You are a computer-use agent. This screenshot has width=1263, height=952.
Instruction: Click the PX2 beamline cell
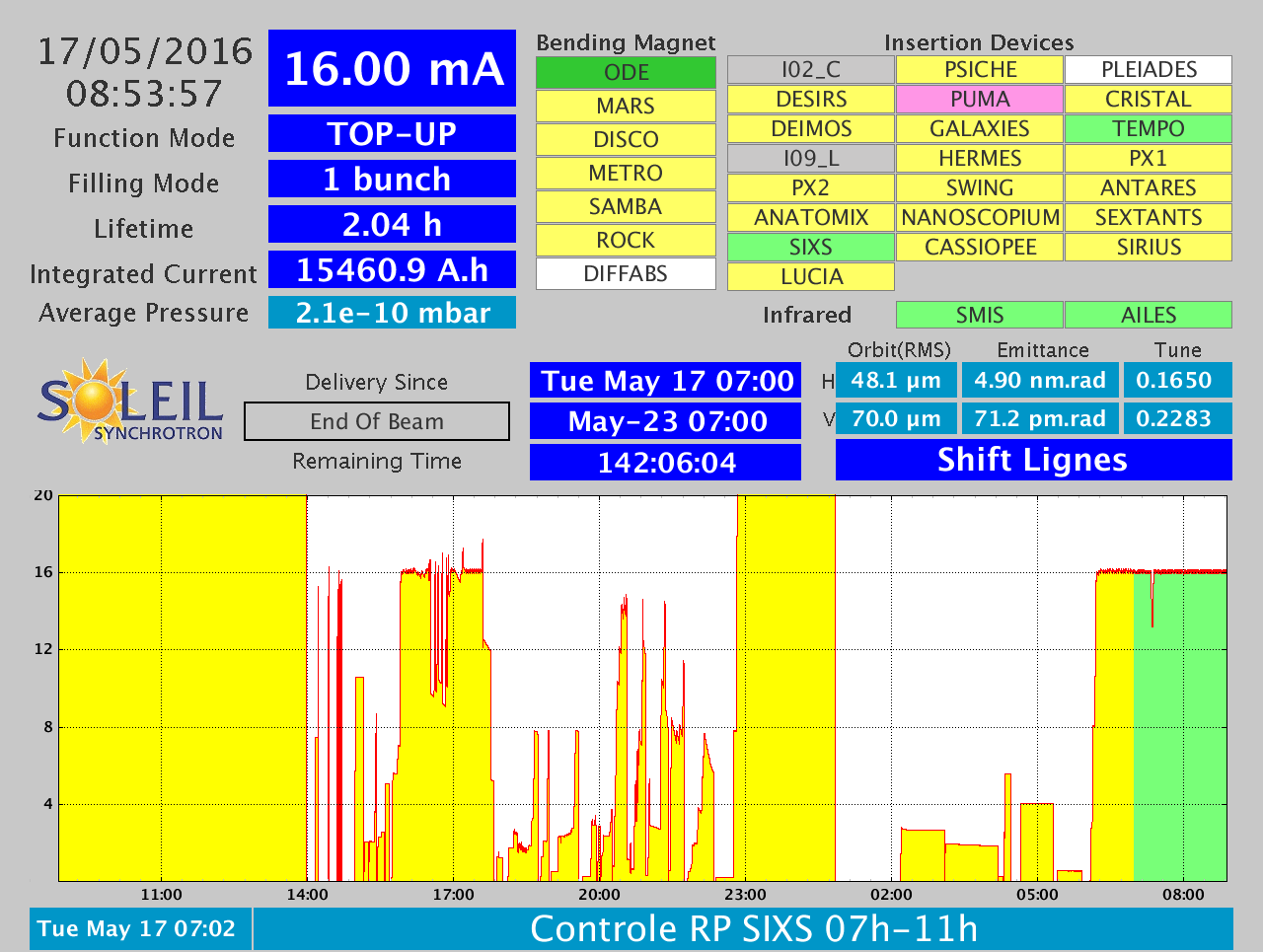(x=811, y=188)
